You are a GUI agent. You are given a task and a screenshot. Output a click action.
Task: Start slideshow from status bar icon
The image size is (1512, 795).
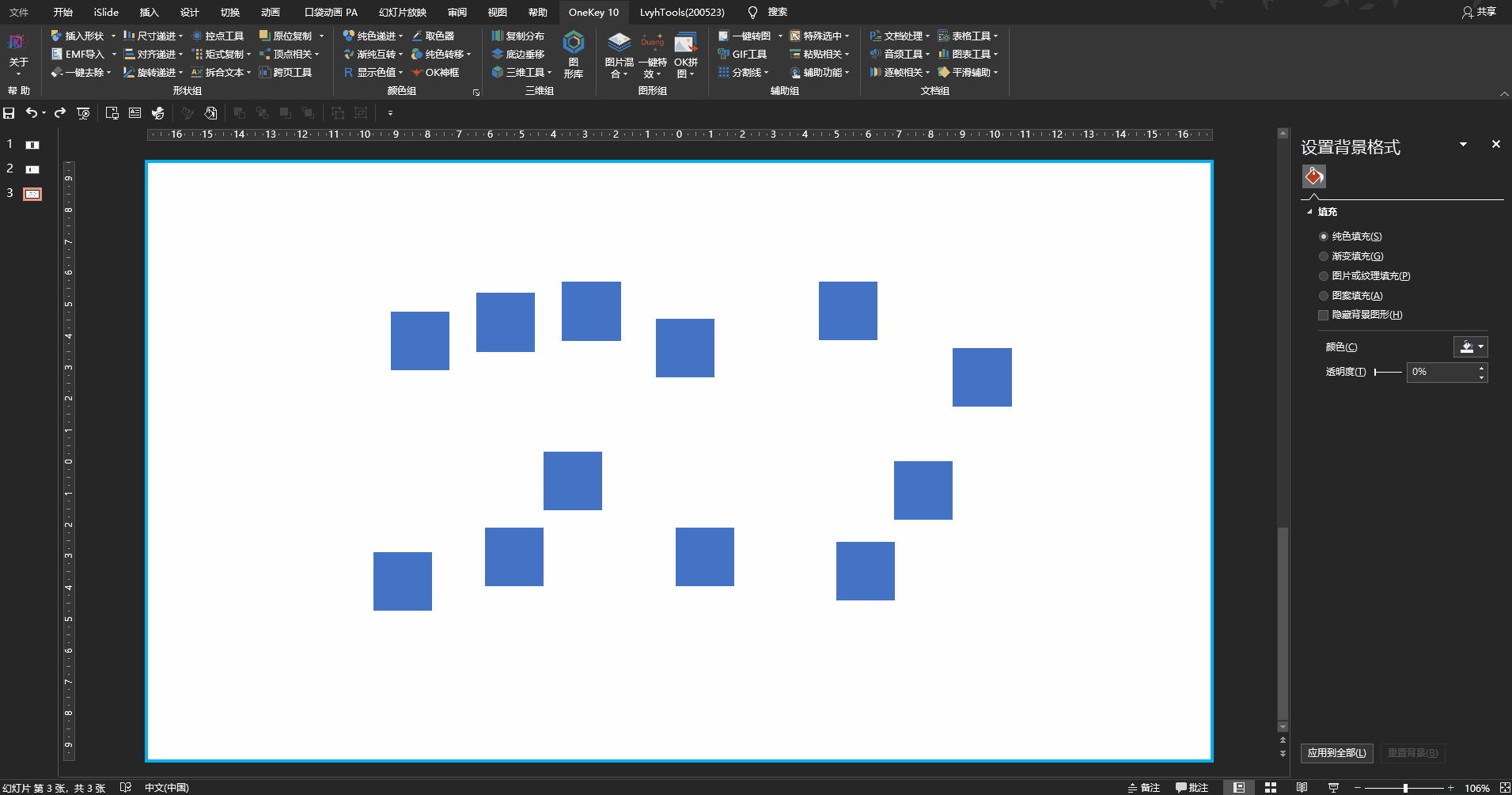(x=1333, y=788)
